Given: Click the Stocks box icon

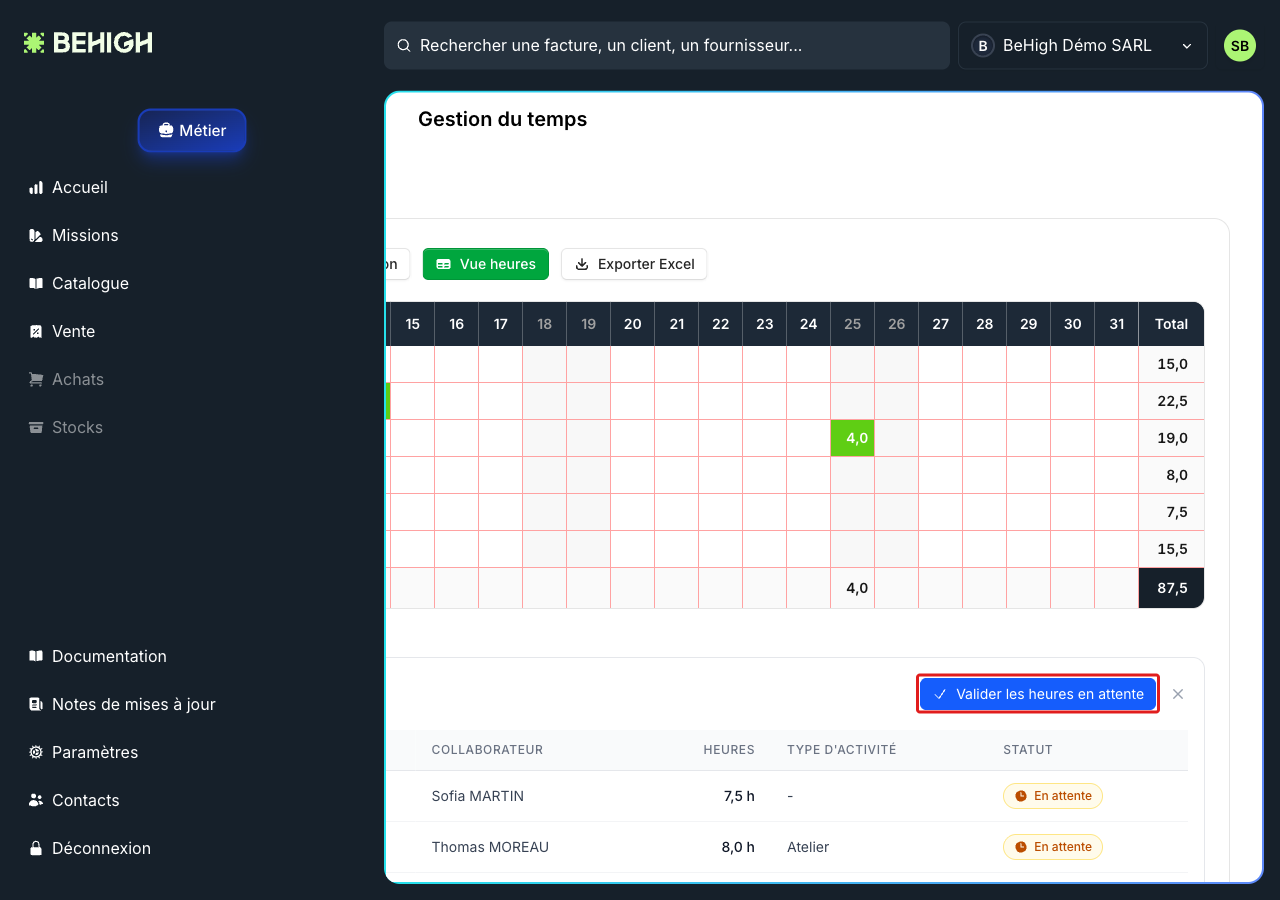Looking at the screenshot, I should [36, 427].
